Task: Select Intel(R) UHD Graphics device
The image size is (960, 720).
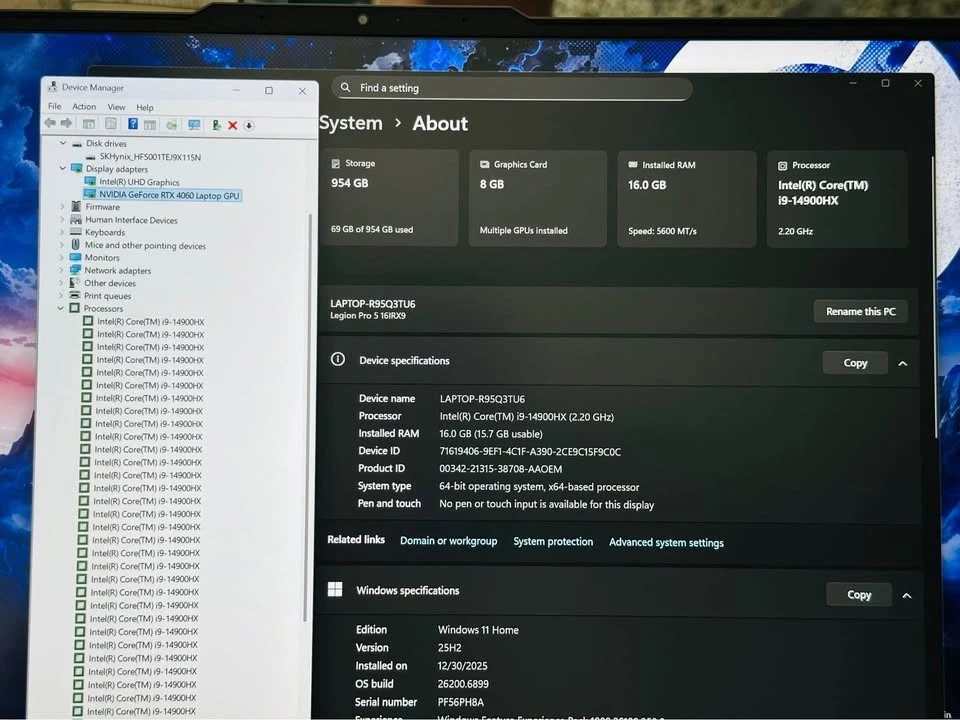Action: 139,182
